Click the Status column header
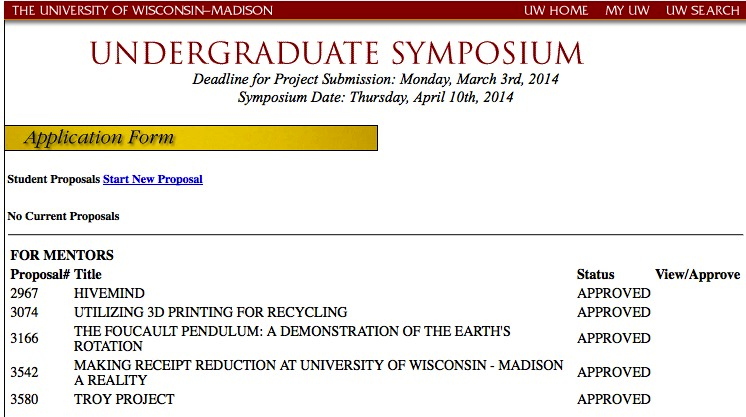Viewport: 746px width, 417px height. point(596,274)
